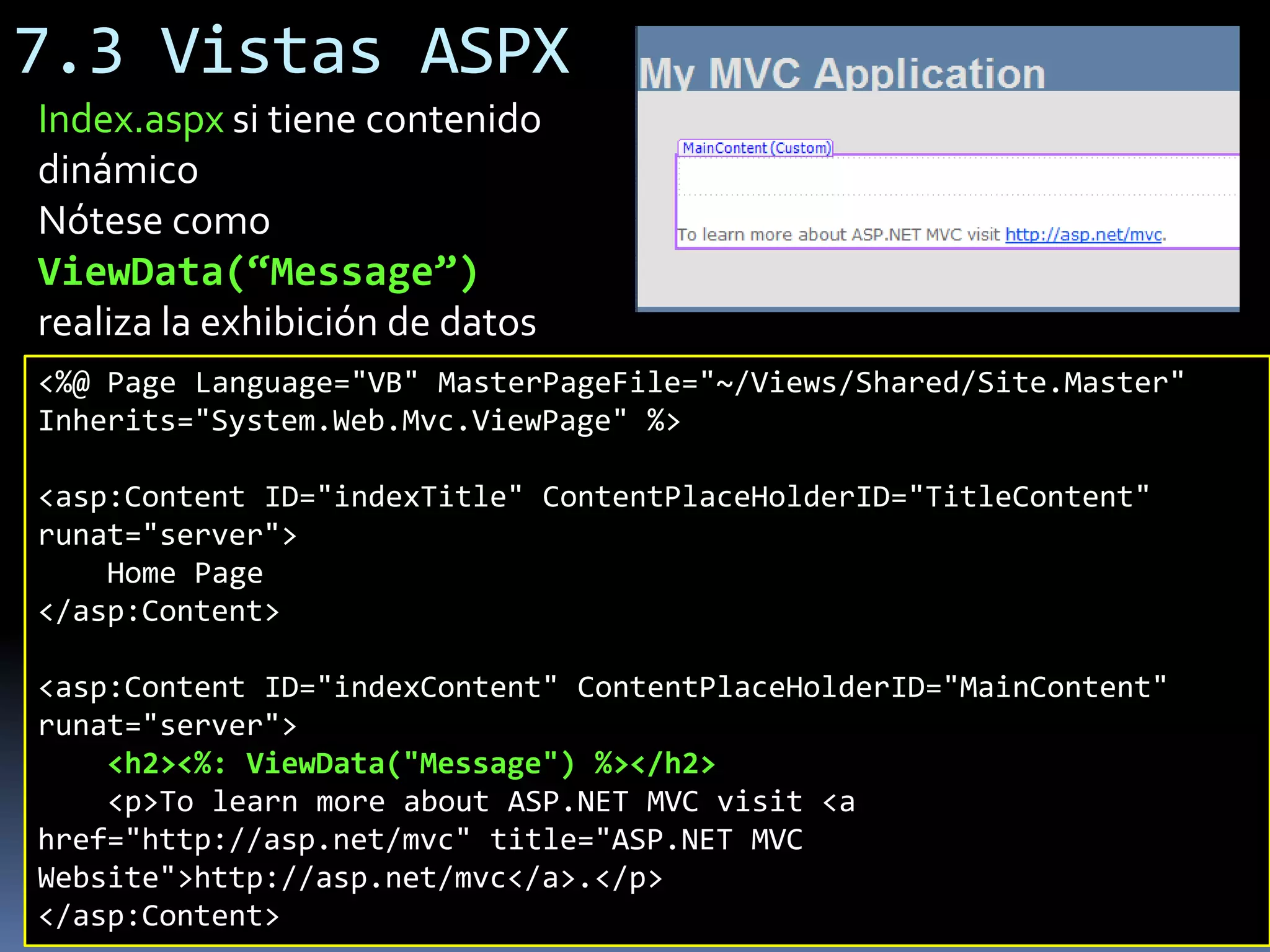
Task: Click the <p>To learn more code line
Action: tap(481, 802)
